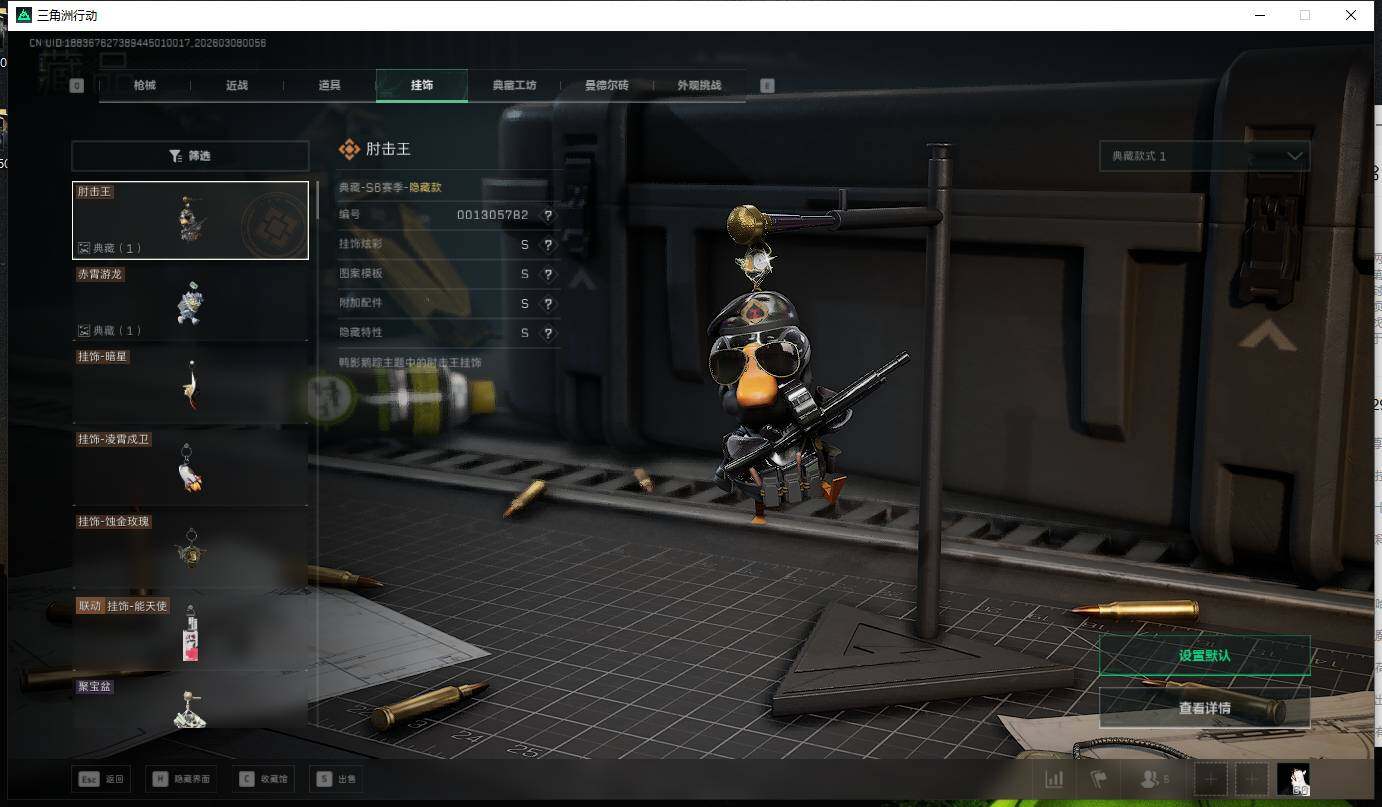Switch to the 枪械 tab
Image resolution: width=1382 pixels, height=807 pixels.
[145, 86]
